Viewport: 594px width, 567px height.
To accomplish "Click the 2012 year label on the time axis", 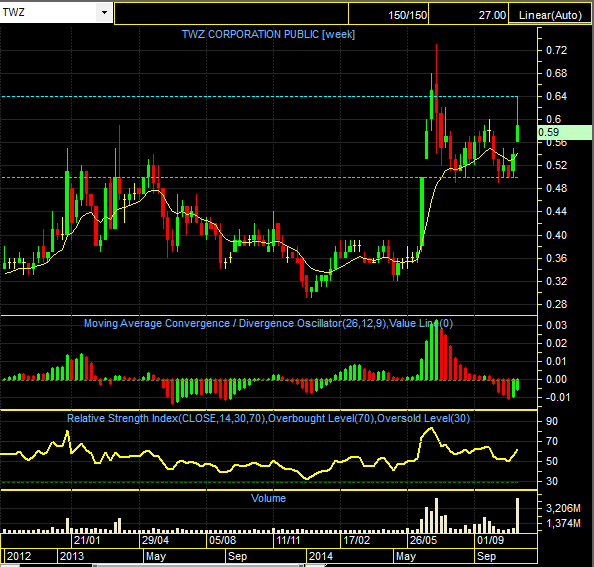I will 19,556.
